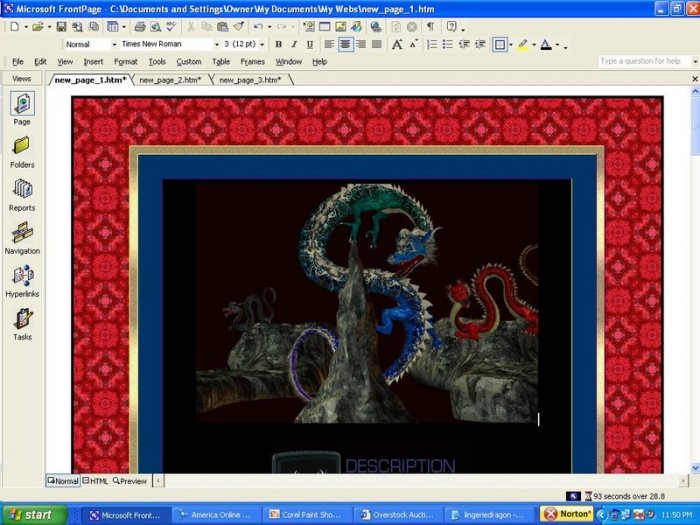Apply the Font Color button

tap(546, 44)
